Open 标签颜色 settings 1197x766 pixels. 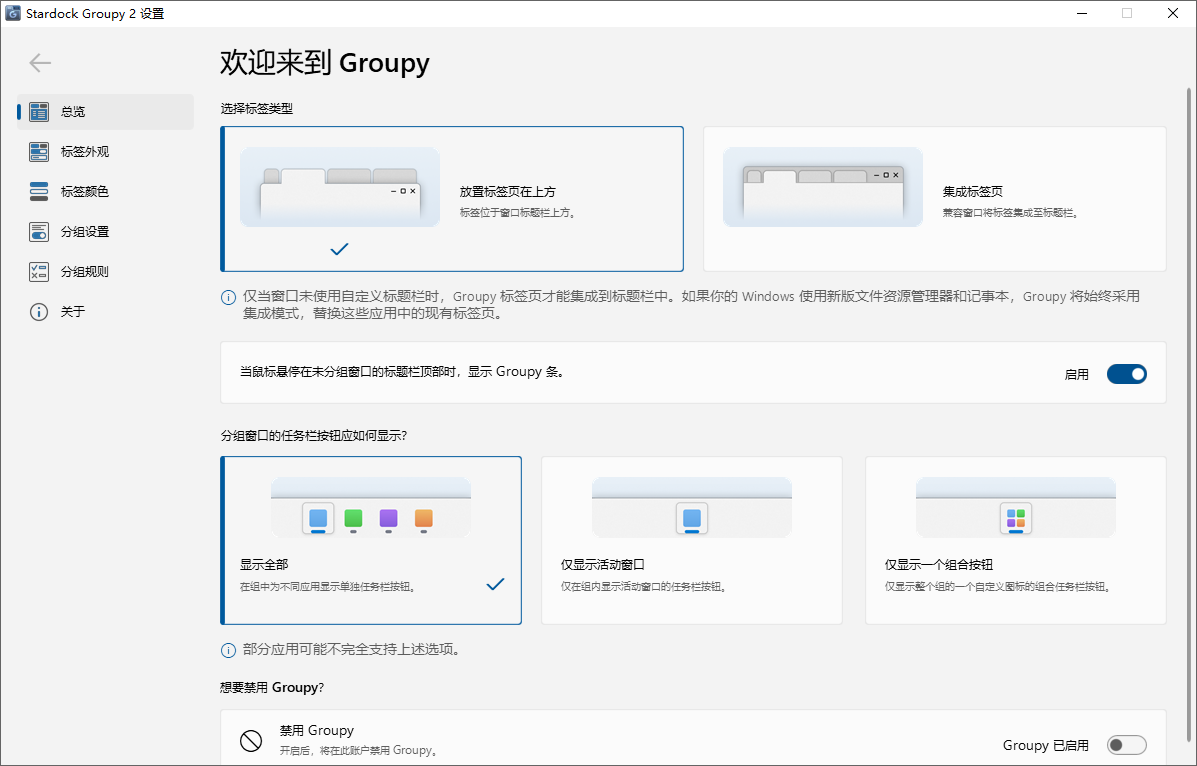click(x=105, y=191)
